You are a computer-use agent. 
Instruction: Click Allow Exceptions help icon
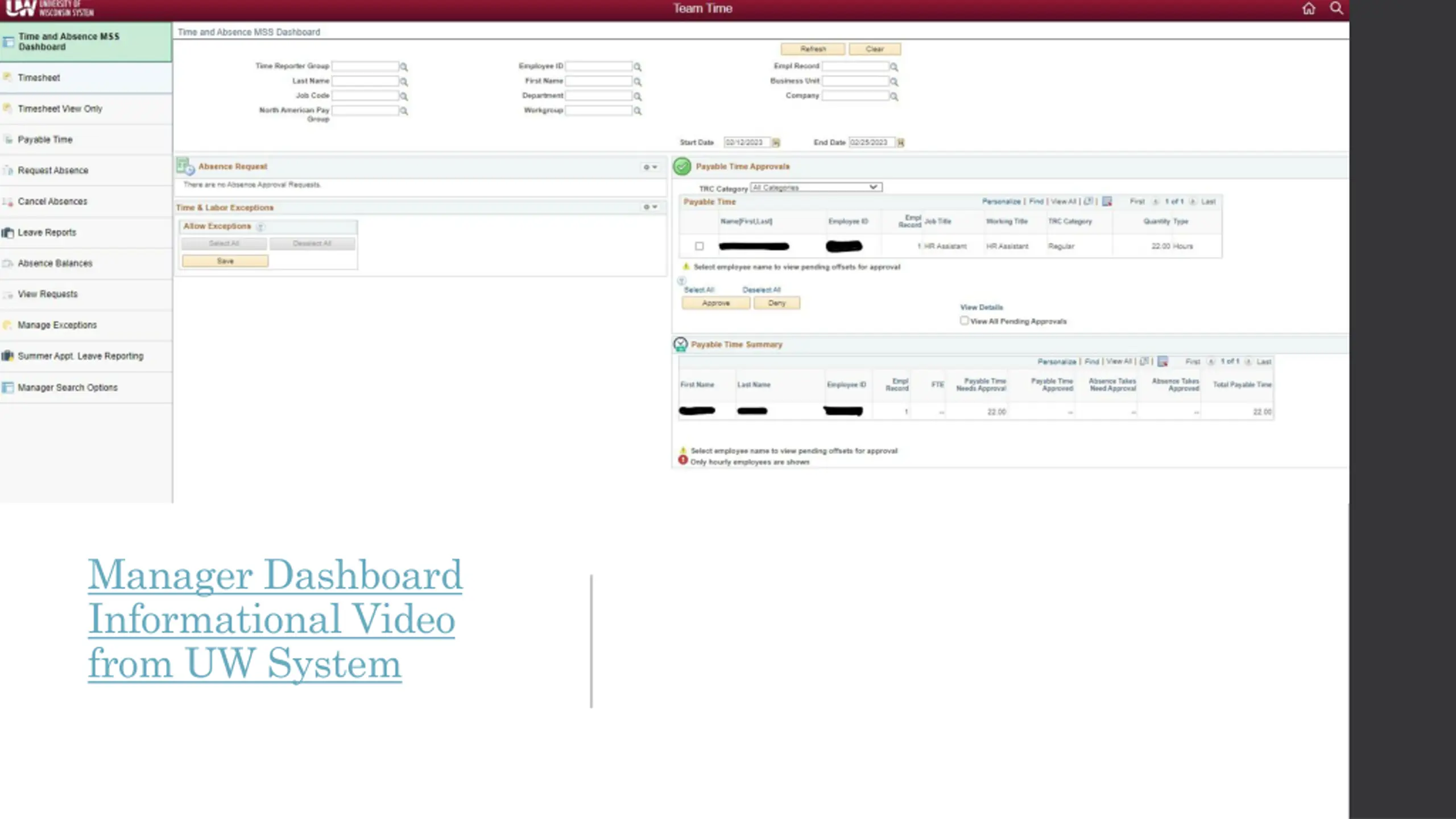[x=260, y=227]
